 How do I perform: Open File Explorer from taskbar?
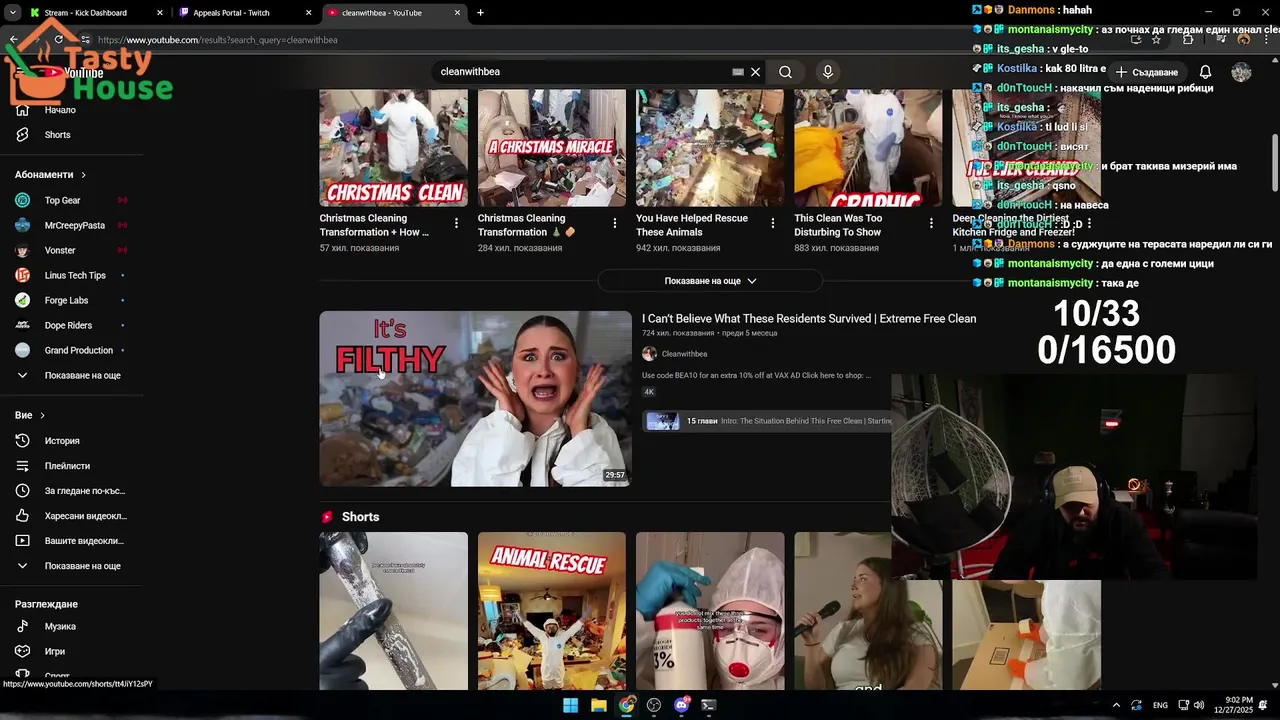click(598, 705)
